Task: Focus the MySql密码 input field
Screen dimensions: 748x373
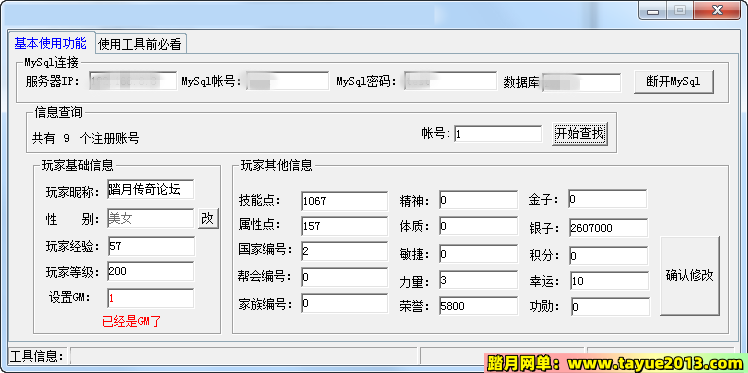Action: point(450,82)
